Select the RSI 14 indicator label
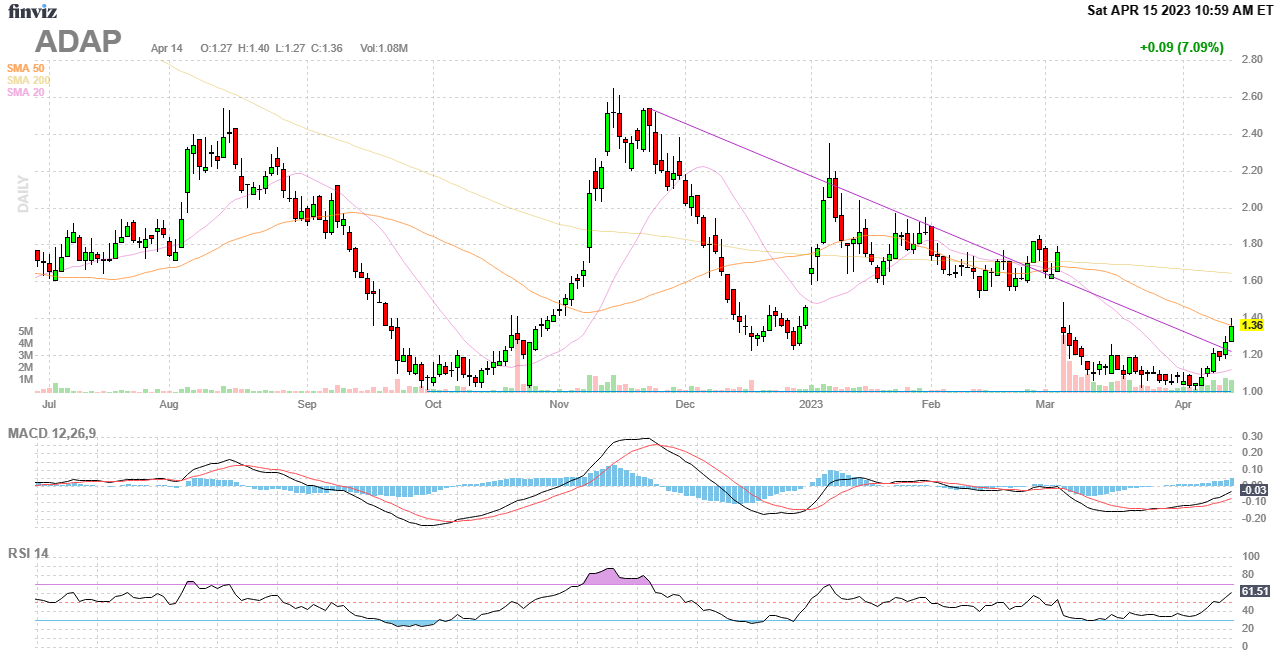The width and height of the screenshot is (1282, 662). [29, 553]
